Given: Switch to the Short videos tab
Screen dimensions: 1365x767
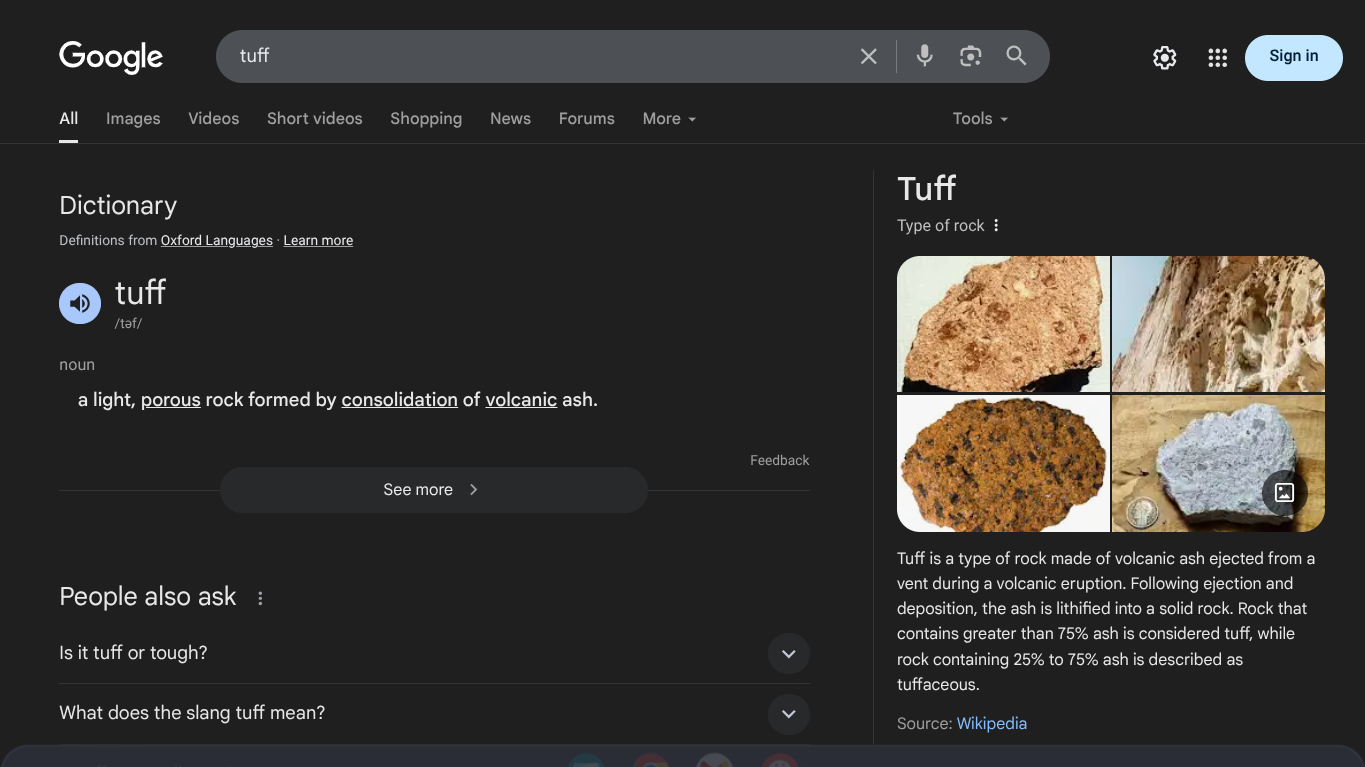Looking at the screenshot, I should pos(315,119).
